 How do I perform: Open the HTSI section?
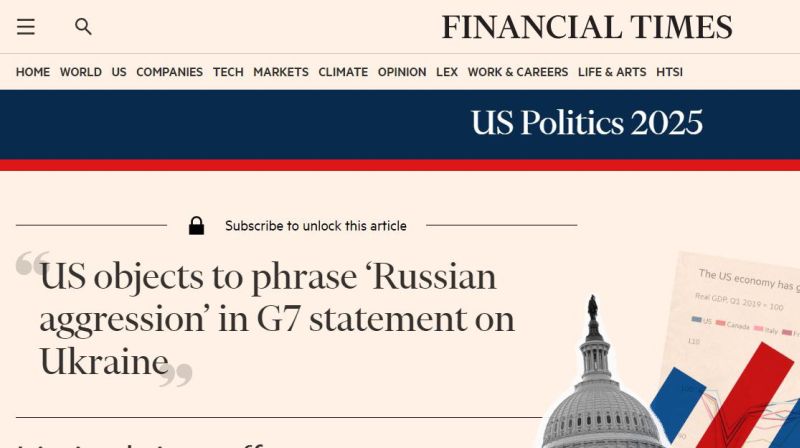tap(669, 72)
